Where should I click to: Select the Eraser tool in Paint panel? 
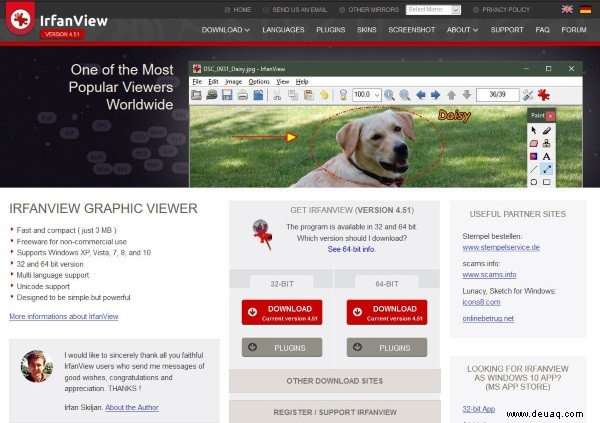tap(534, 144)
